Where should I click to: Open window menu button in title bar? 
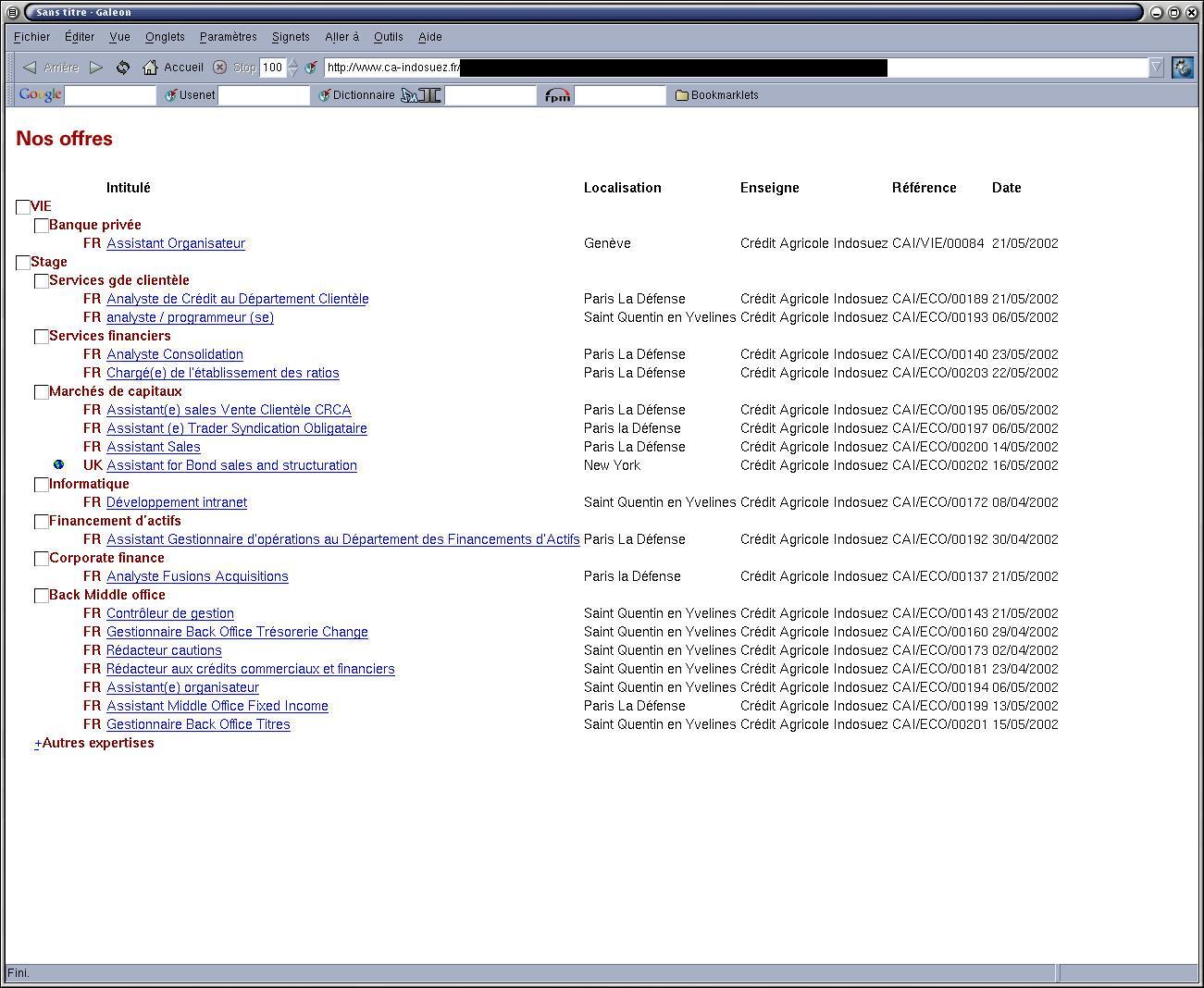(x=13, y=12)
